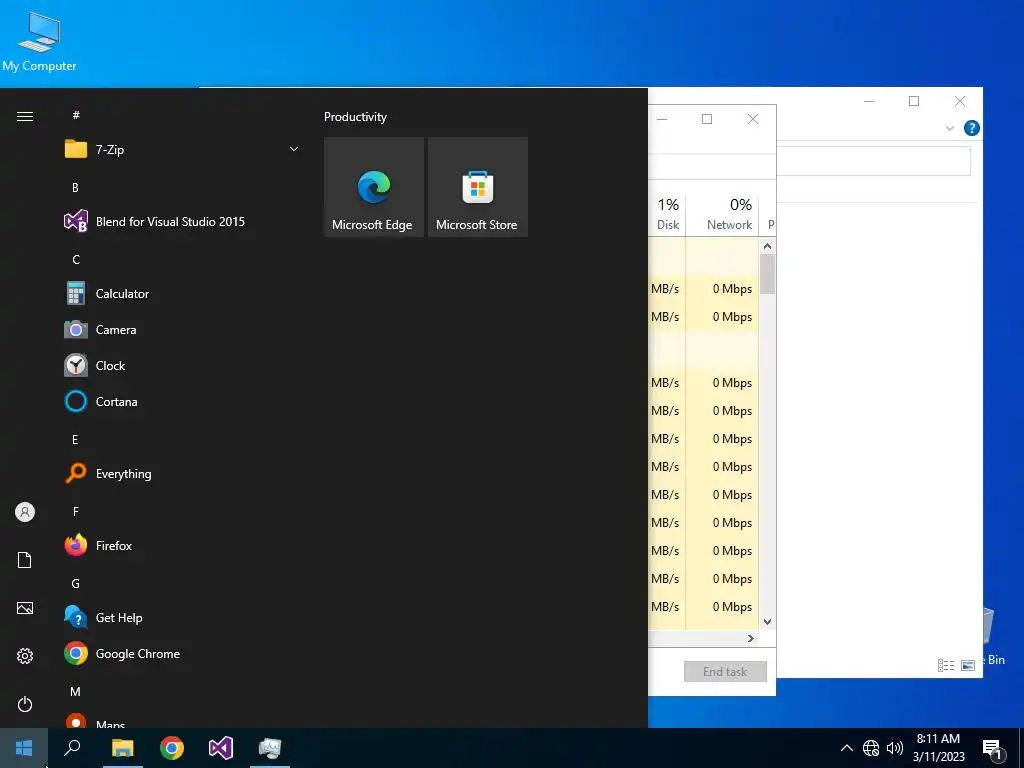Viewport: 1024px width, 768px height.
Task: Open the 7-Zip folder in Start menu
Action: coord(183,150)
